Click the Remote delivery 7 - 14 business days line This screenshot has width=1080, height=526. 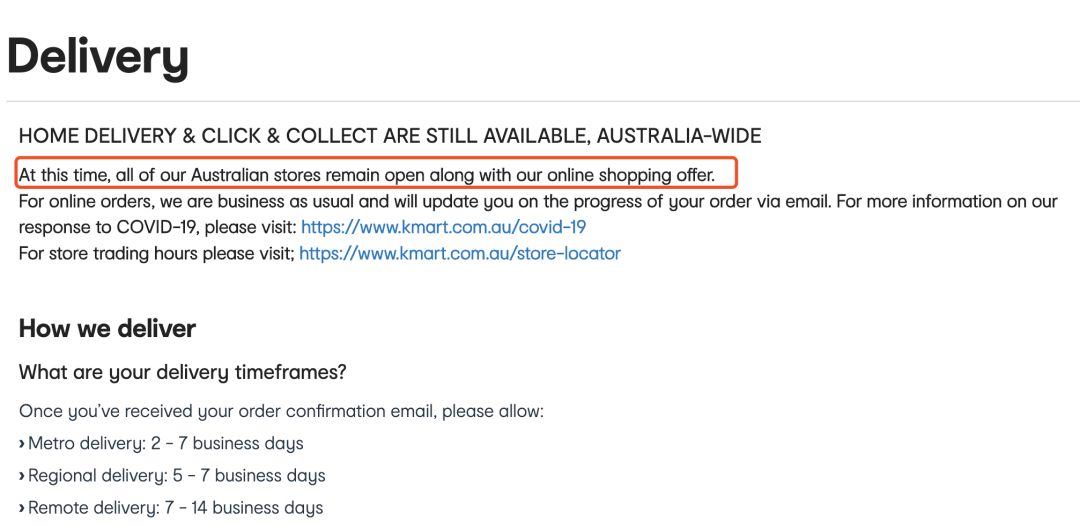[171, 509]
